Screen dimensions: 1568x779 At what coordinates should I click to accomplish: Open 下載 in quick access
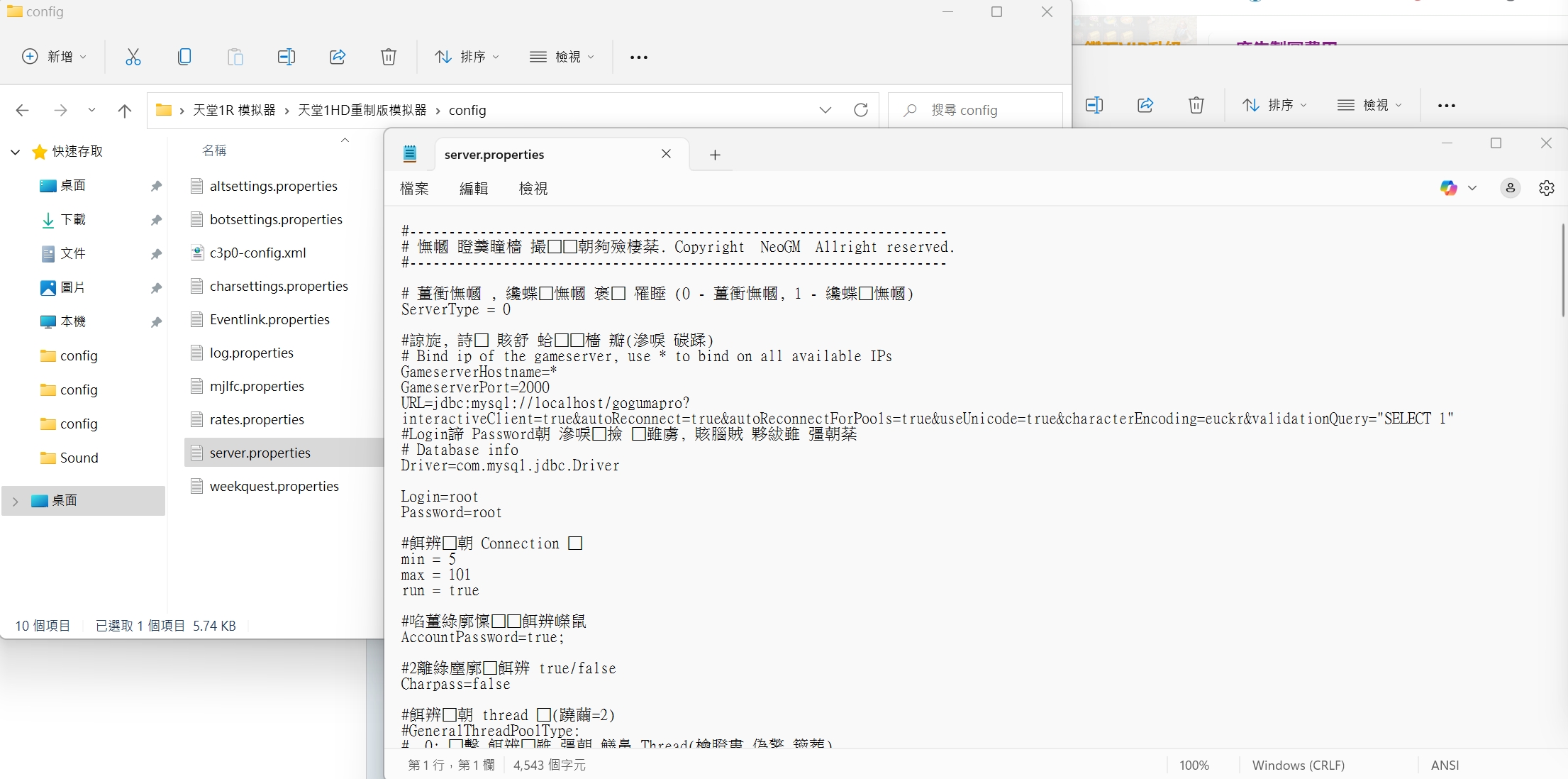pos(73,219)
